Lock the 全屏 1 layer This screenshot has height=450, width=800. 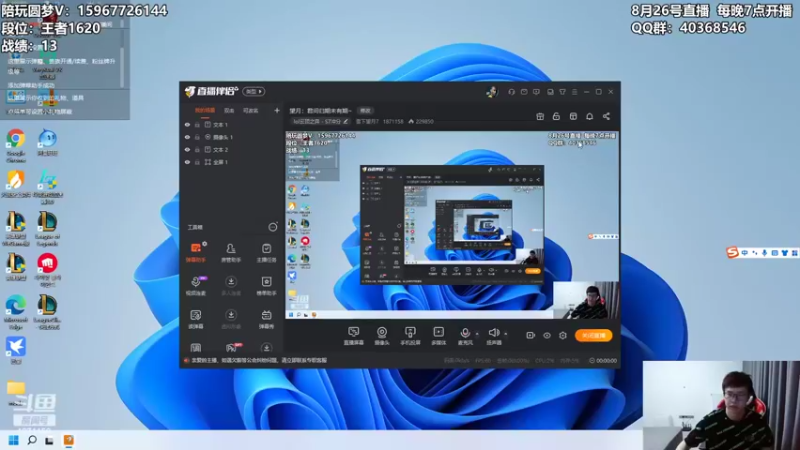(x=197, y=162)
